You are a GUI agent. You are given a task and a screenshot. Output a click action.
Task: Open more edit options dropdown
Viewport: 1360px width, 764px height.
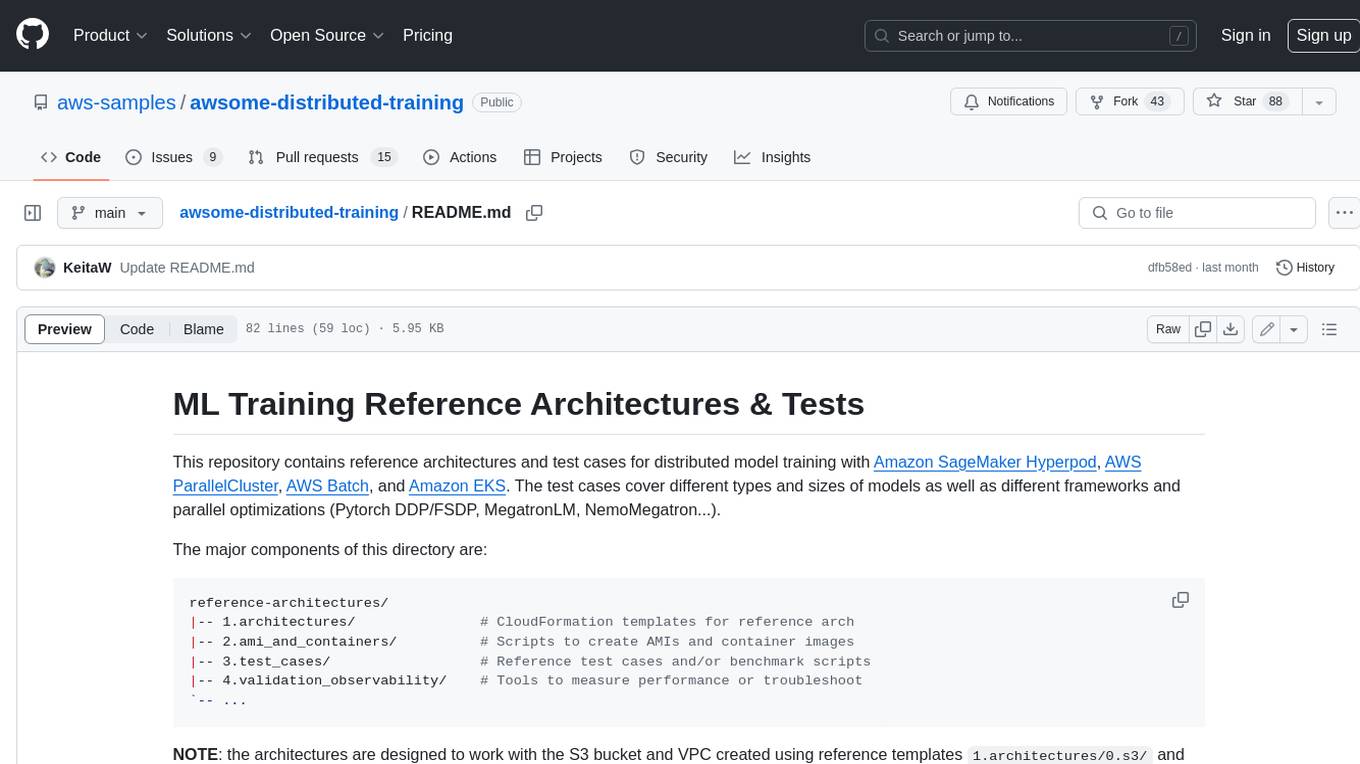(x=1294, y=329)
